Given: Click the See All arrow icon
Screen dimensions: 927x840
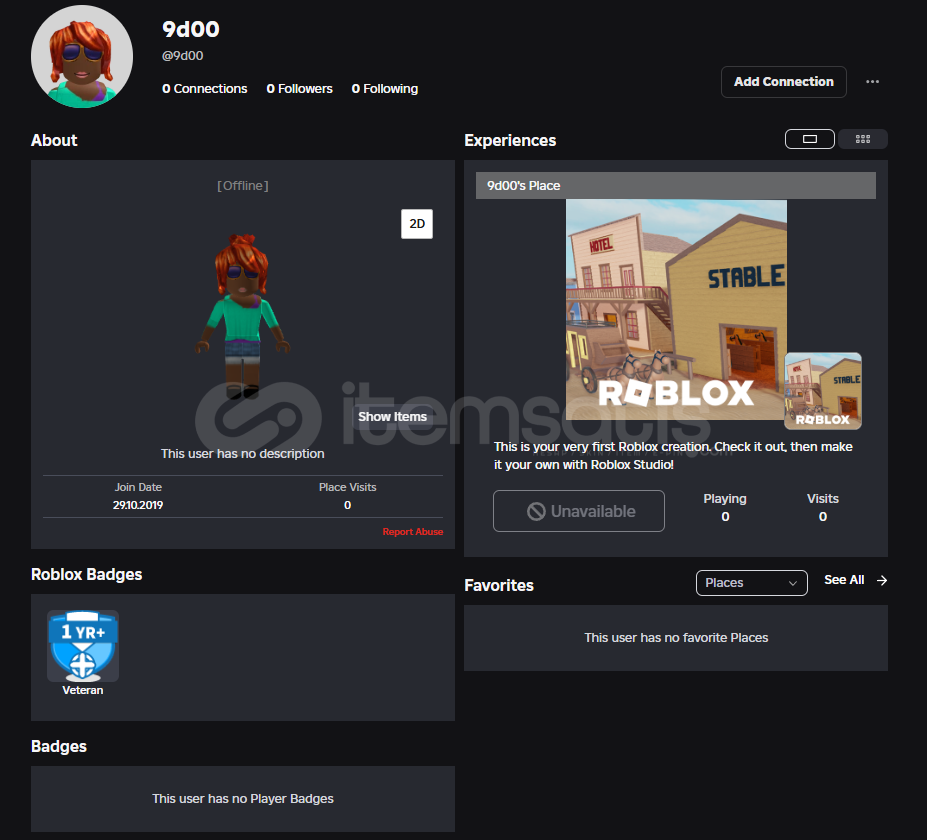Looking at the screenshot, I should click(881, 580).
